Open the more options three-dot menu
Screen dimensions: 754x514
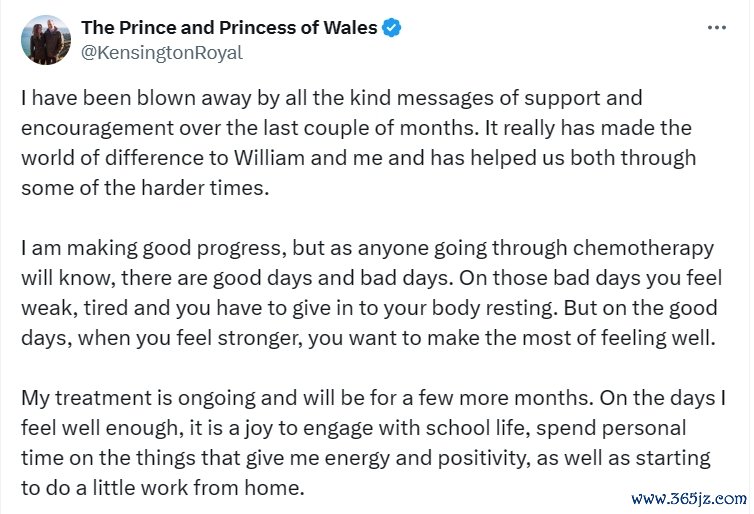coord(716,28)
